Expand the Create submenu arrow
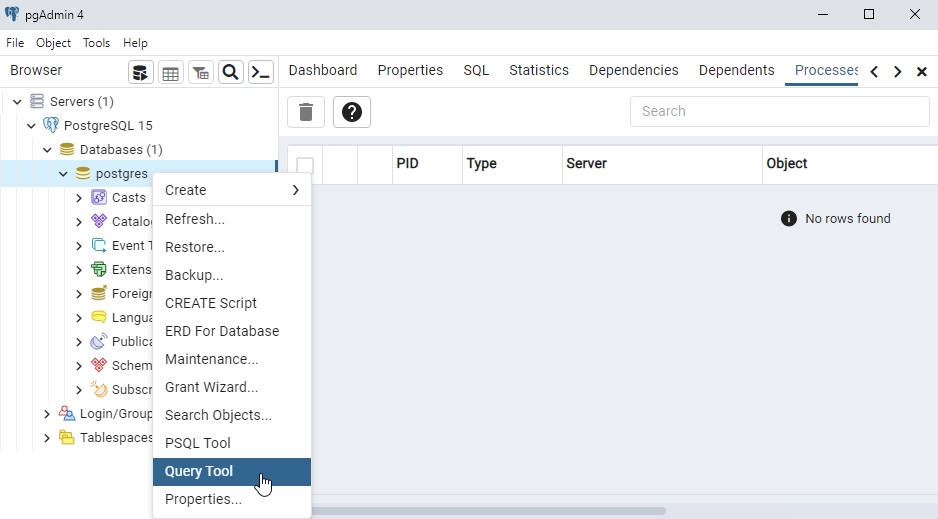Screen dimensions: 938x519 coord(296,190)
